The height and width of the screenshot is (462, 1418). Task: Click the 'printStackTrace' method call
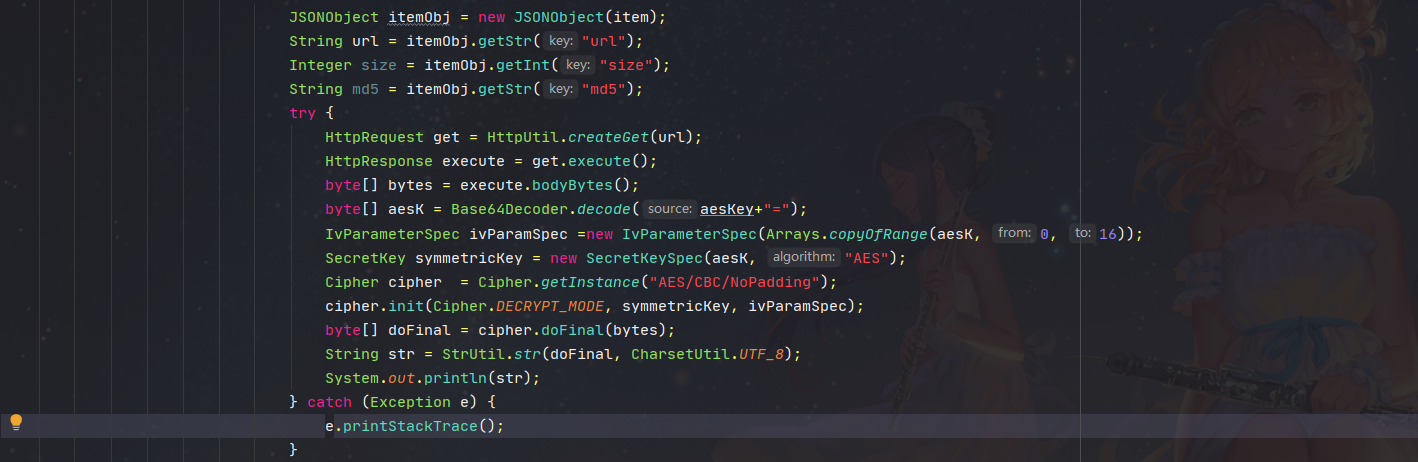click(x=410, y=425)
